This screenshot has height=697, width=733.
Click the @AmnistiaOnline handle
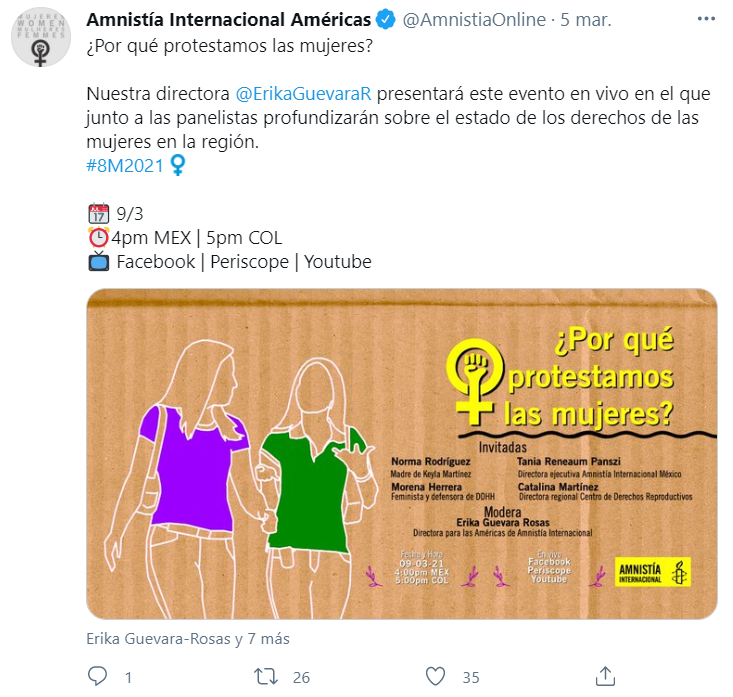[x=474, y=20]
